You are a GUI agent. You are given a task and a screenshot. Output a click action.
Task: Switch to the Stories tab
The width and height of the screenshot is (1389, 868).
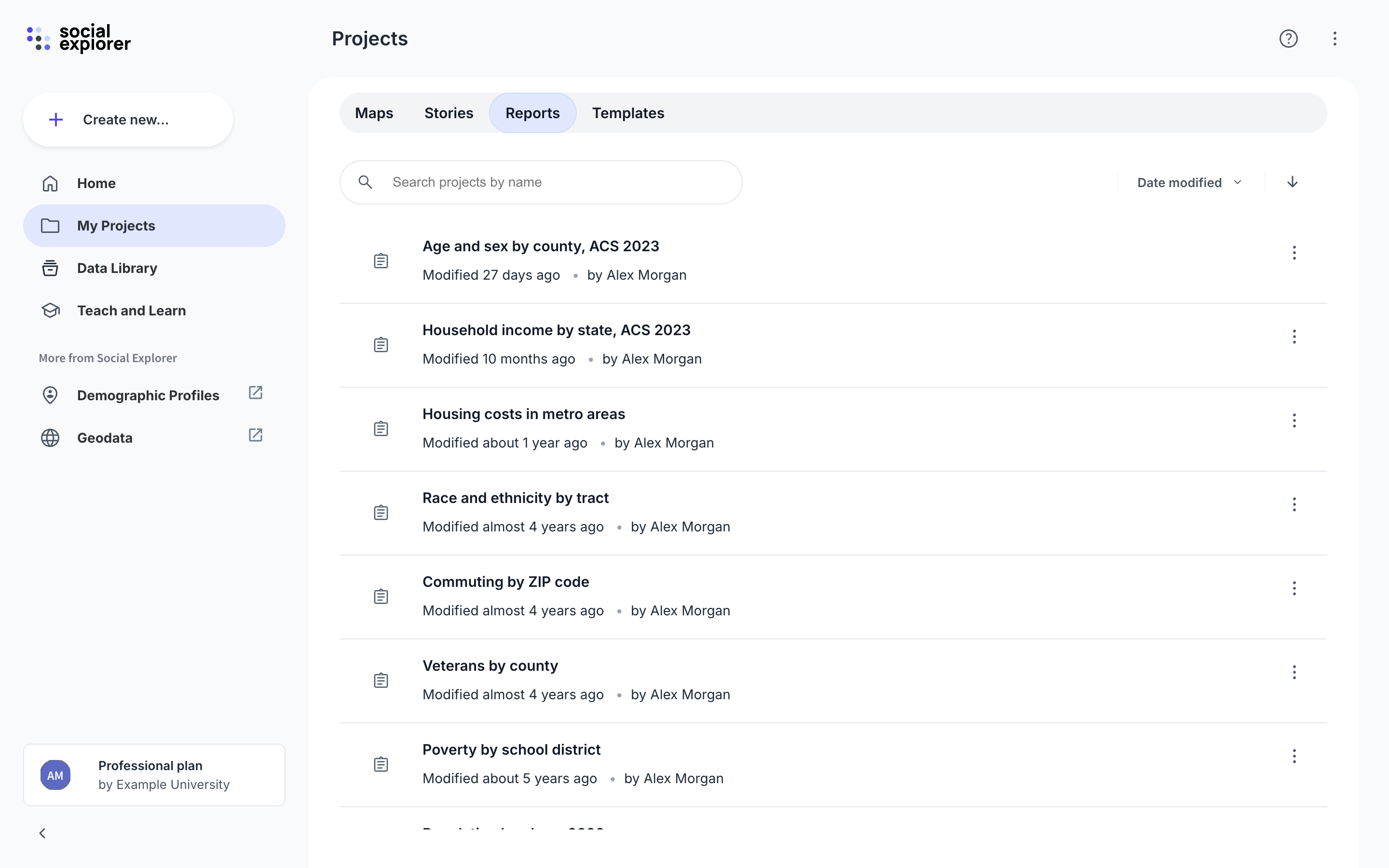click(x=449, y=113)
